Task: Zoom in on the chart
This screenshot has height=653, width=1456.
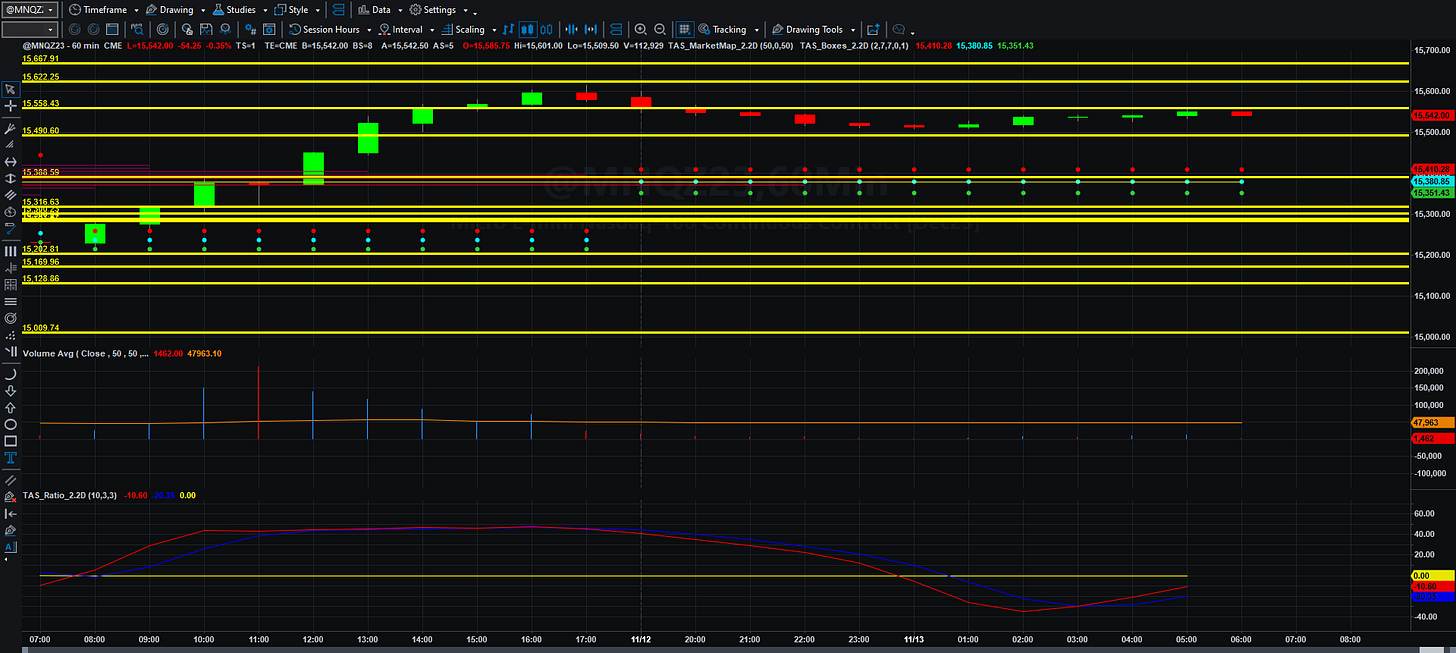Action: click(640, 29)
